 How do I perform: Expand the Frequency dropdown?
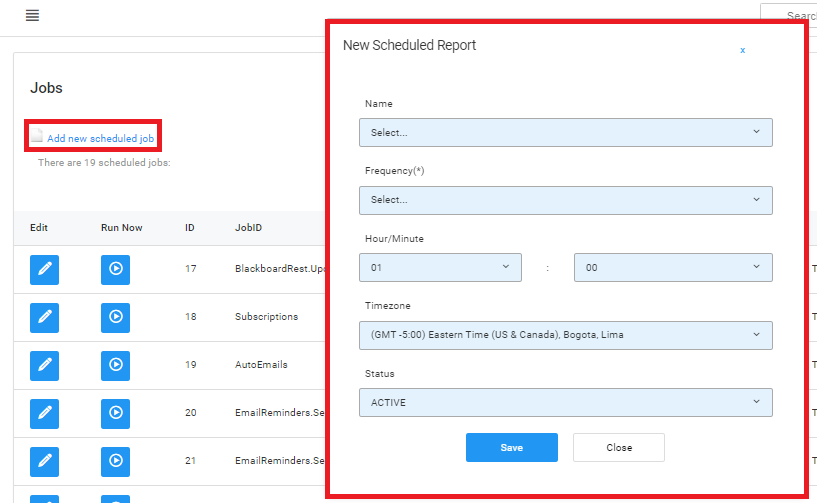(565, 200)
